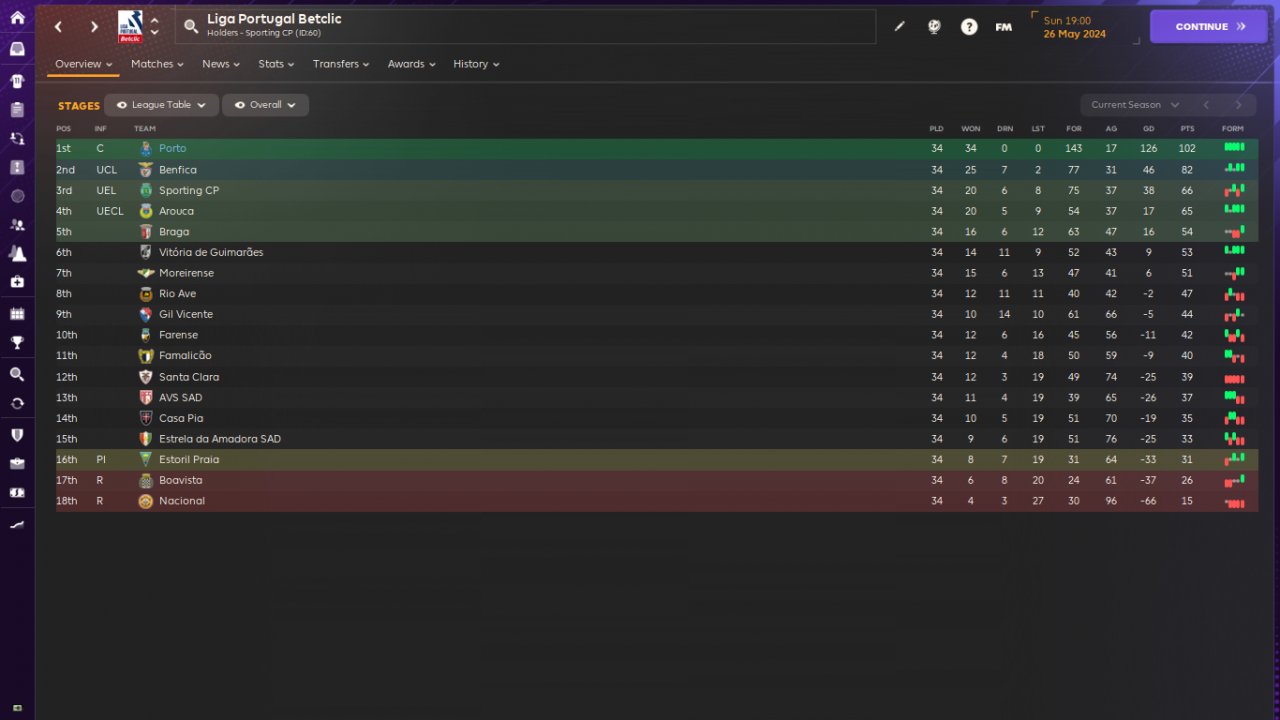Click the pencil edit icon in top bar
Screen dimensions: 1280x720
899,27
